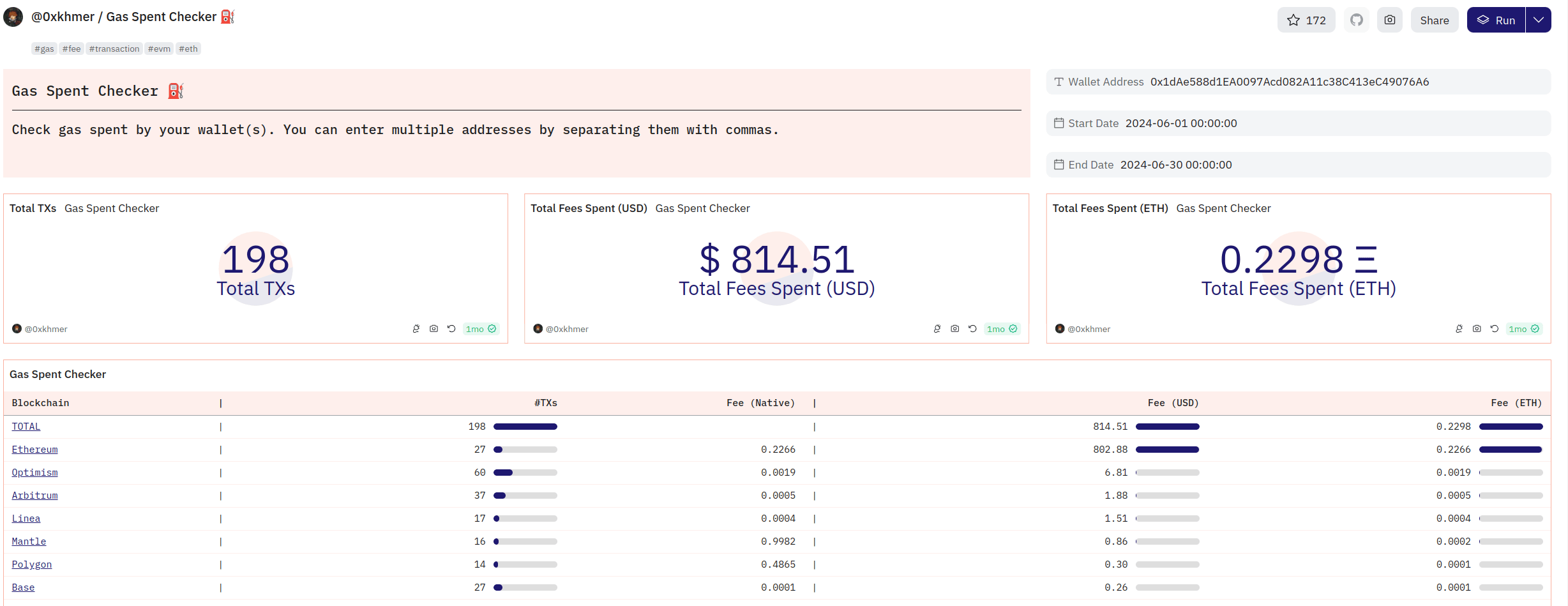Open the Ethereum blockchain link

[x=34, y=450]
